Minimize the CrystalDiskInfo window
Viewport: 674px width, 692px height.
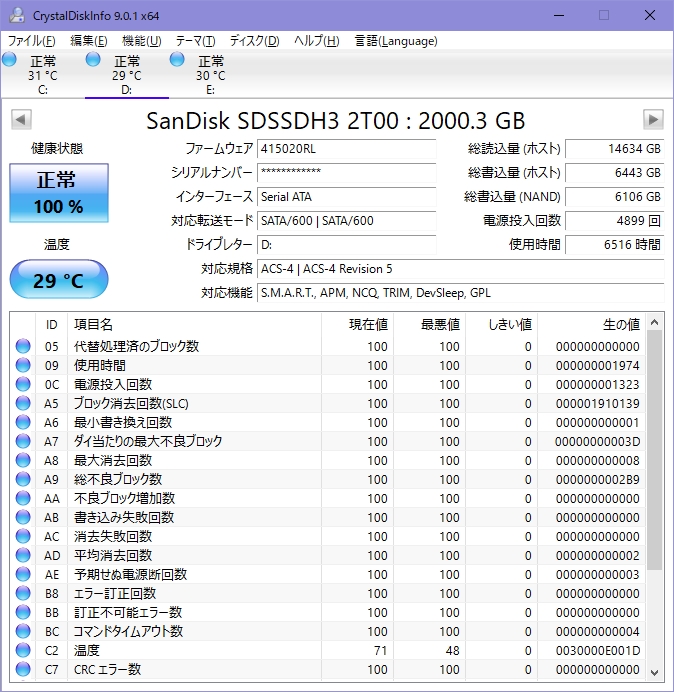[x=559, y=15]
